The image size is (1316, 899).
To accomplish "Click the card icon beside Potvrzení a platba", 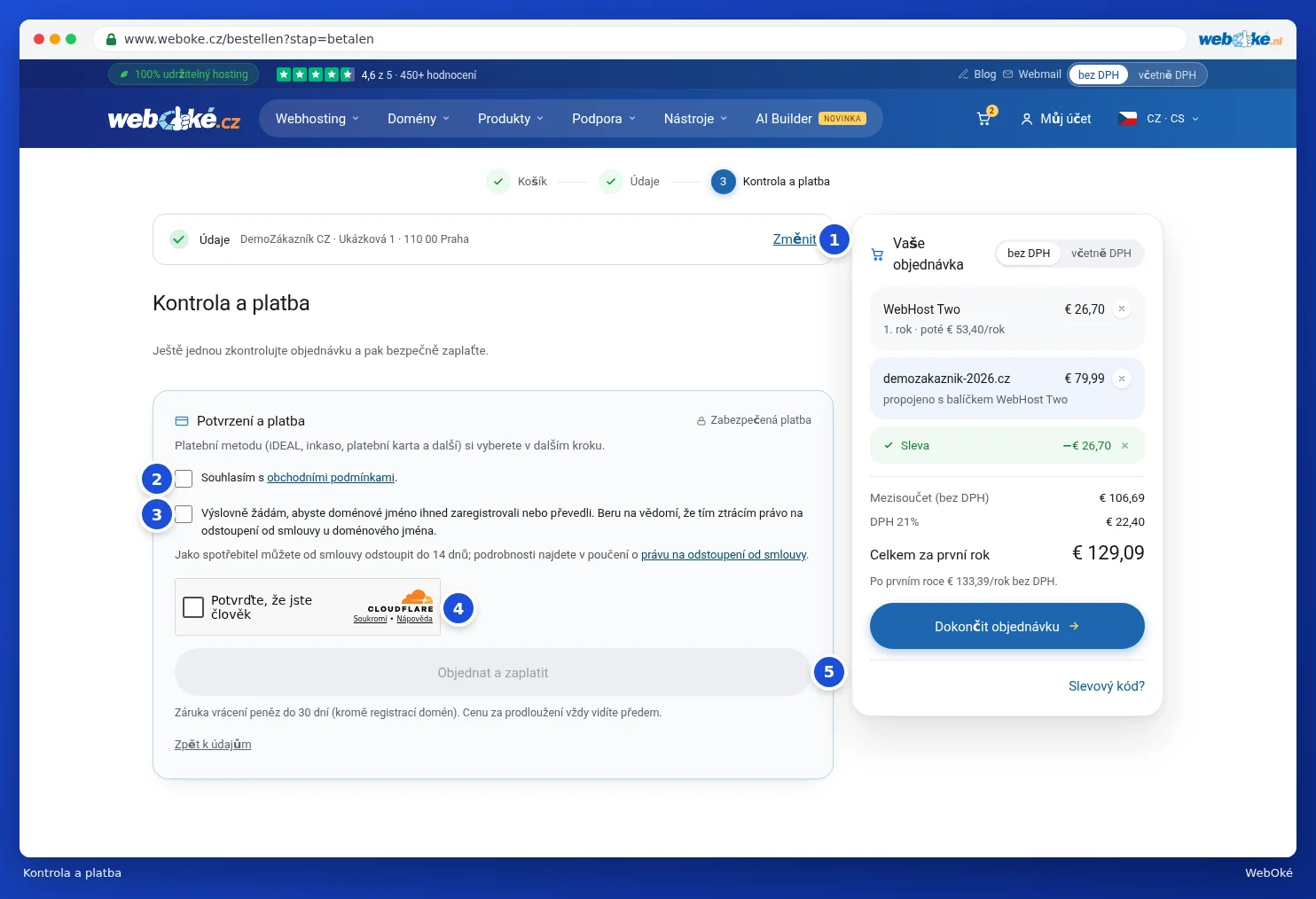I will point(182,421).
